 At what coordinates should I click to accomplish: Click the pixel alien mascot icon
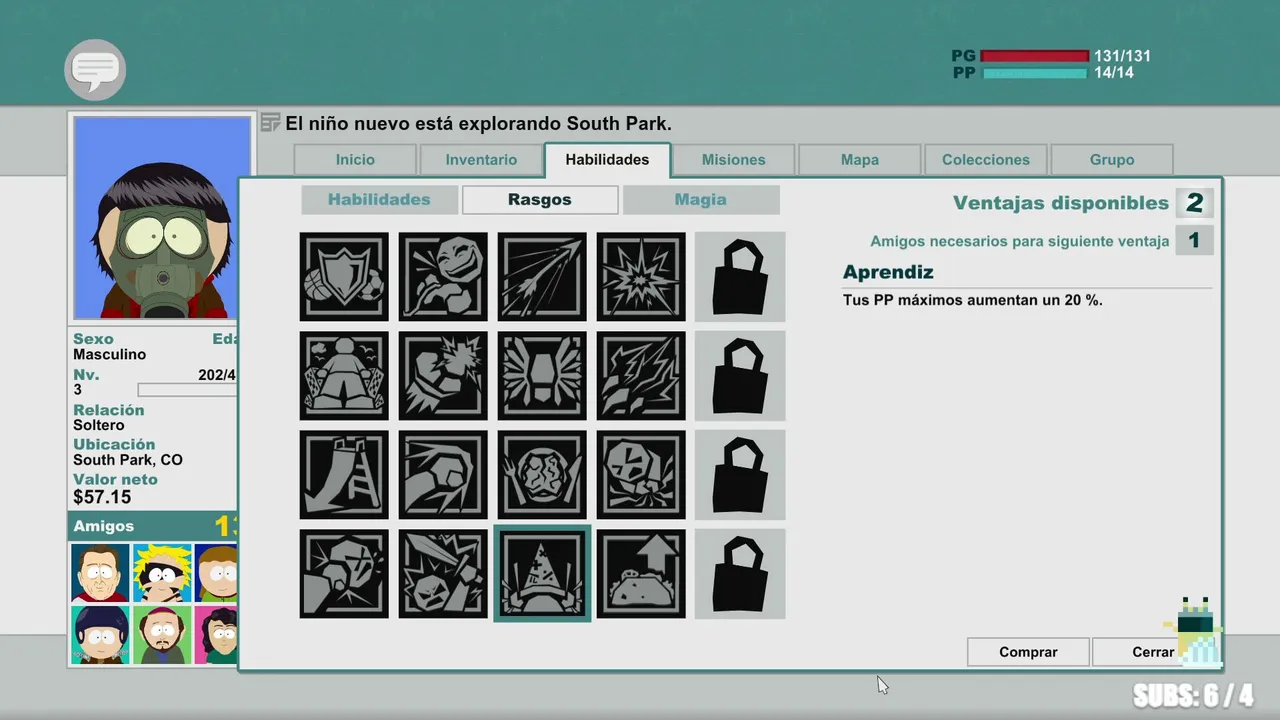coord(1194,631)
